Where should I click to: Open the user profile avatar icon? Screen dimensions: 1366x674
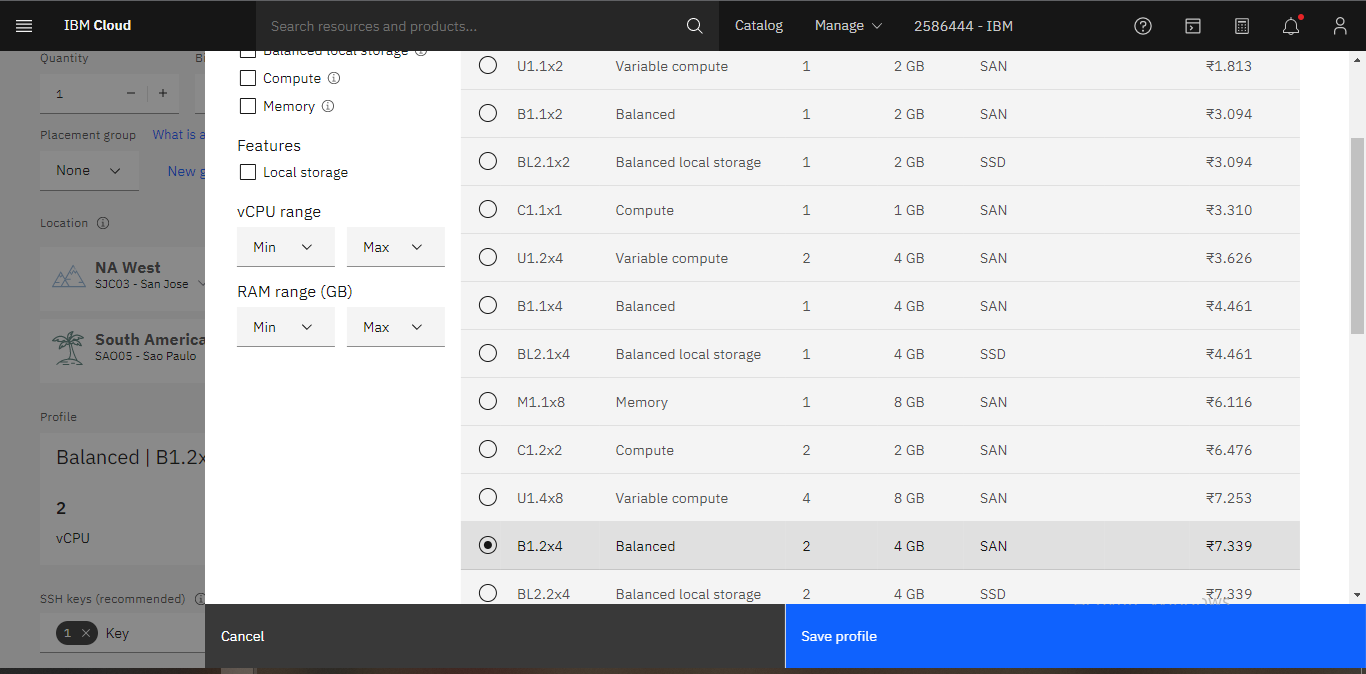tap(1340, 26)
